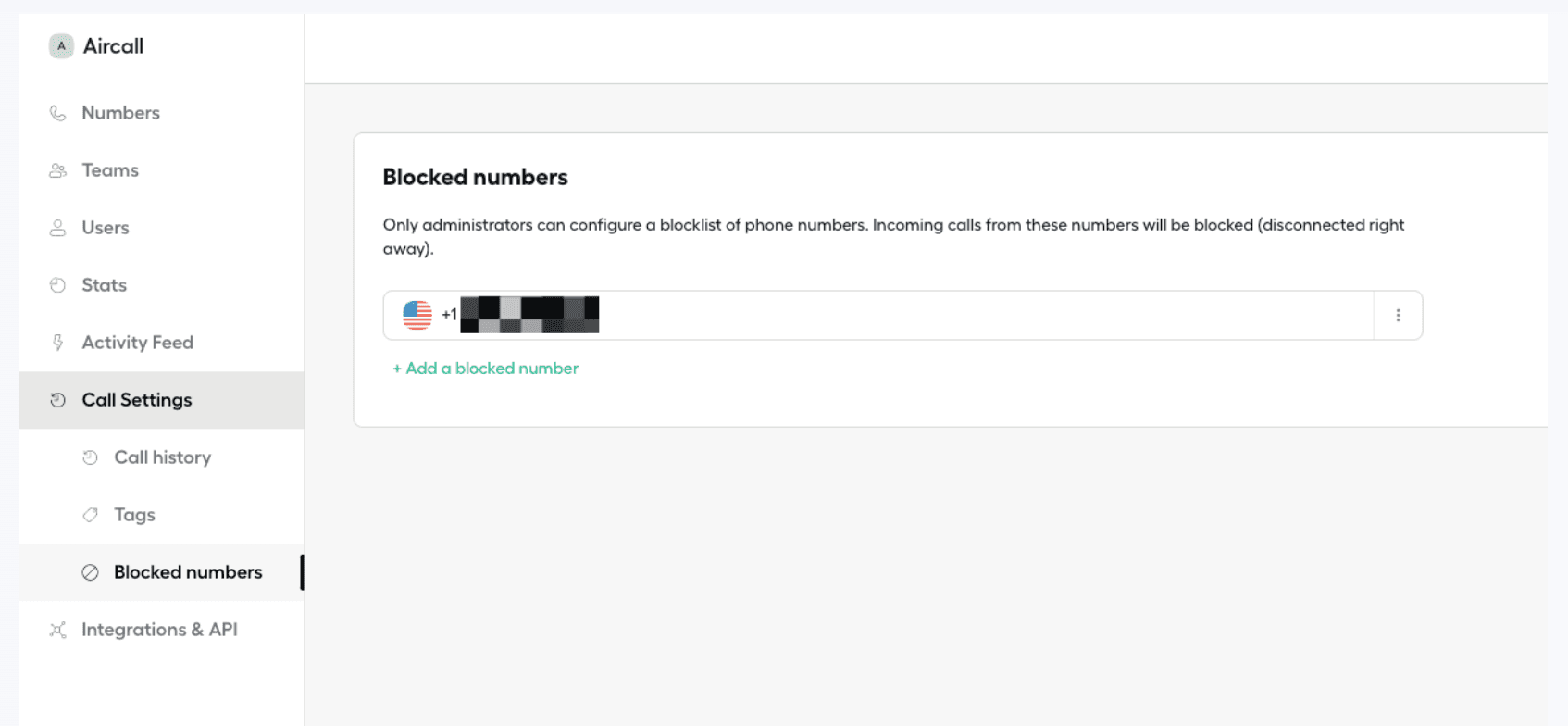1568x726 pixels.
Task: Open the Activity Feed label
Action: 137,343
